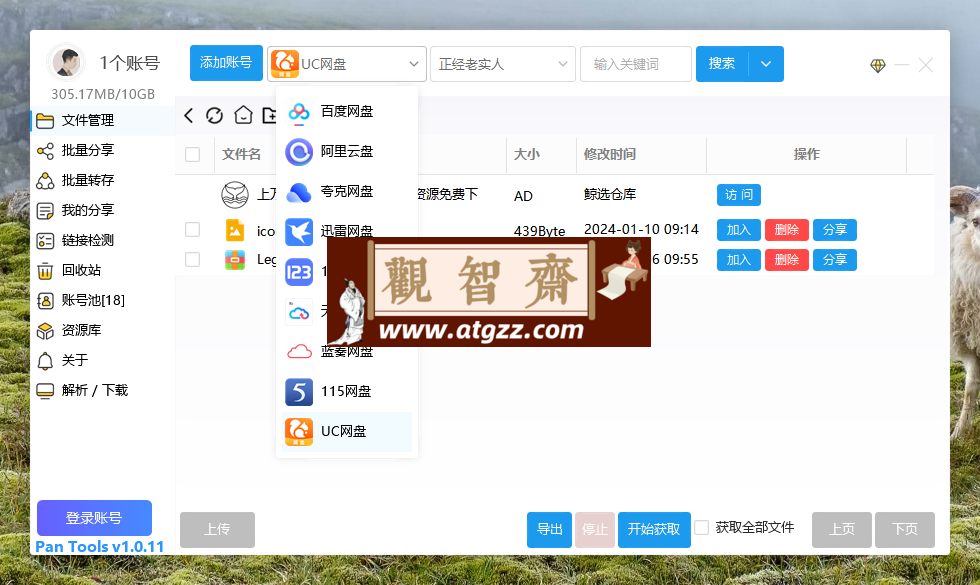Click the 停止 button
Image resolution: width=980 pixels, height=585 pixels.
[x=595, y=530]
